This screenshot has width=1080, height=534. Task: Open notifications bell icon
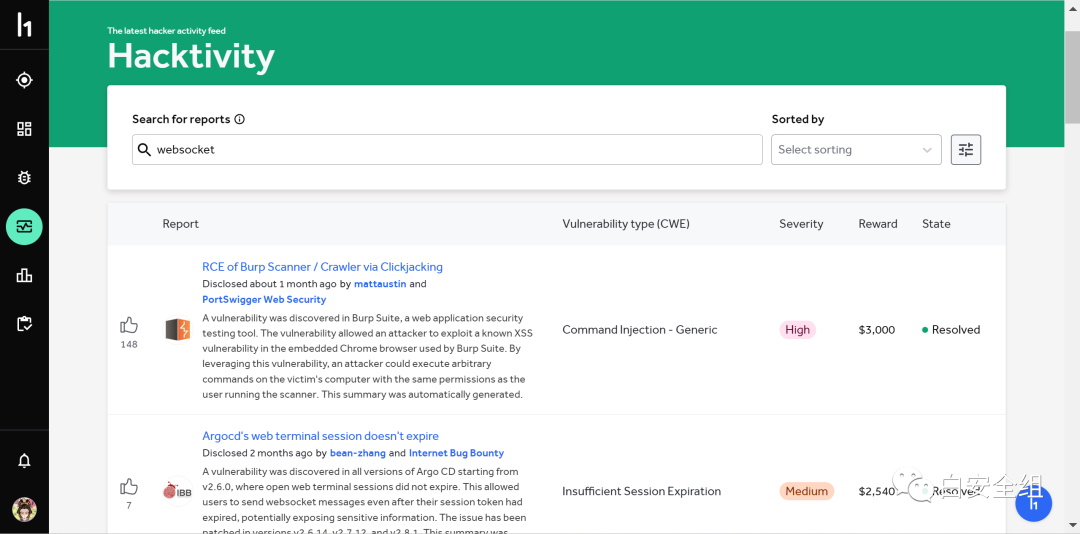(x=24, y=461)
